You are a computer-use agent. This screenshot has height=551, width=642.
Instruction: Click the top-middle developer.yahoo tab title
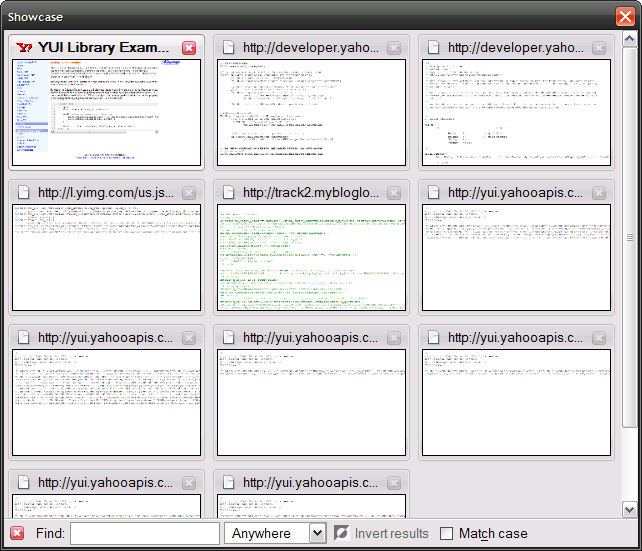tap(310, 48)
